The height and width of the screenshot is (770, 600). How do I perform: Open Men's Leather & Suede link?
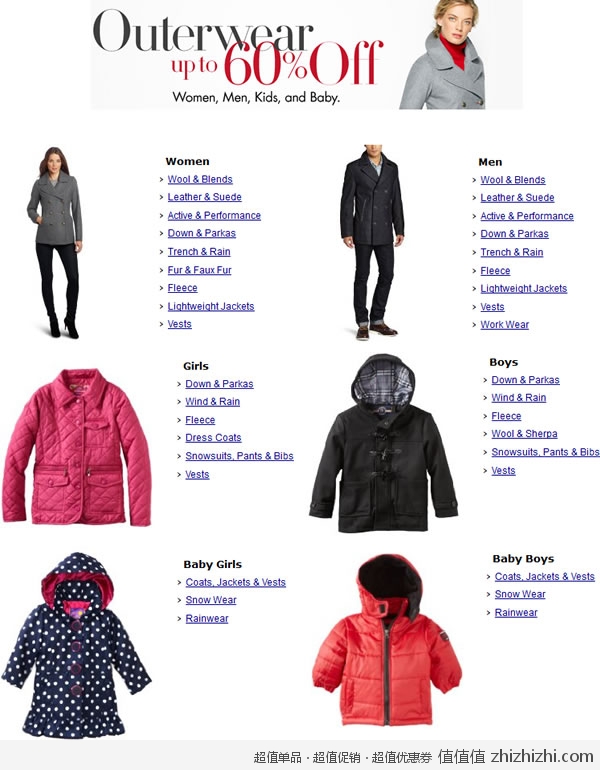[517, 198]
